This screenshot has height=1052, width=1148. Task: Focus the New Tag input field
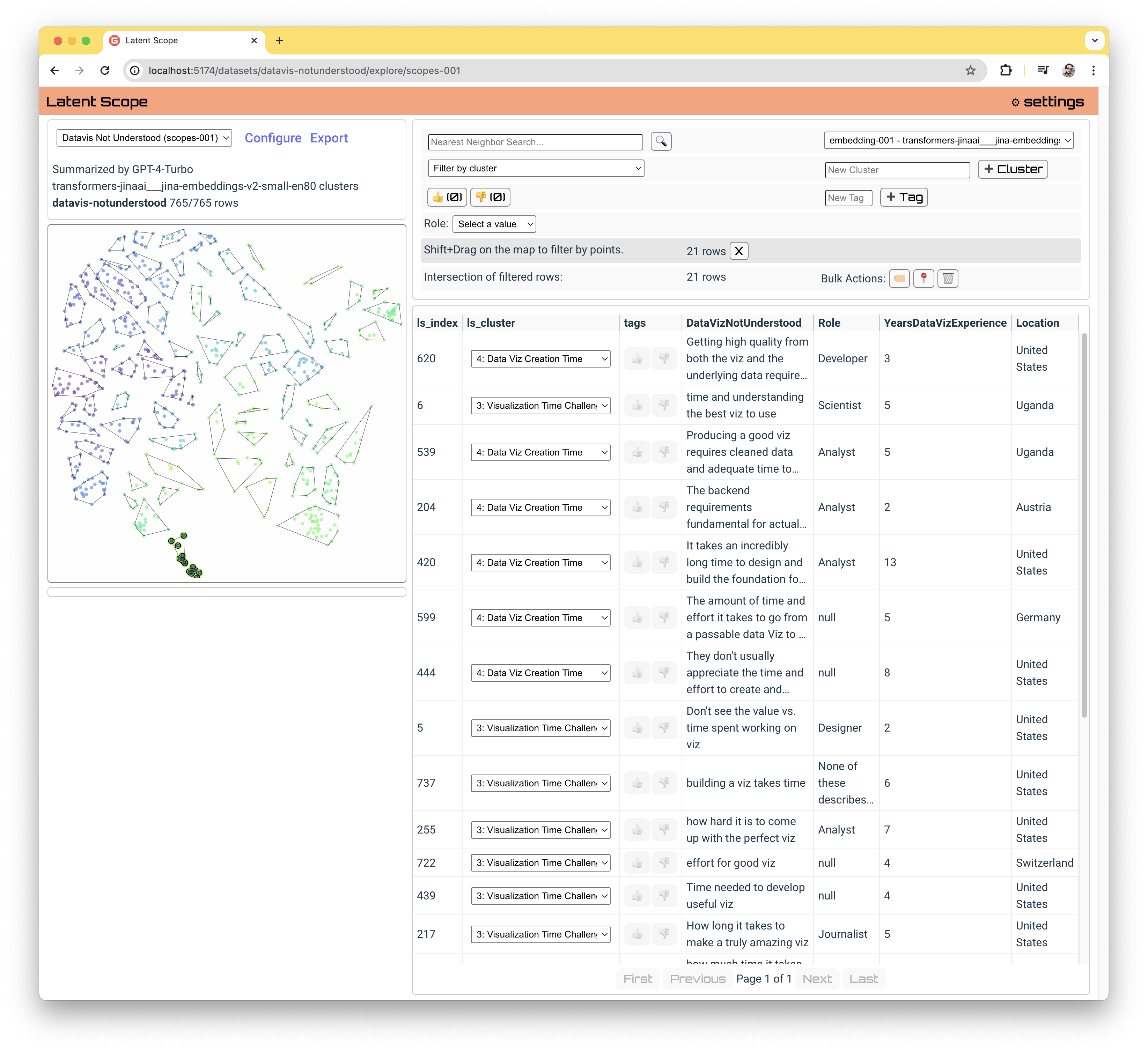pos(848,198)
